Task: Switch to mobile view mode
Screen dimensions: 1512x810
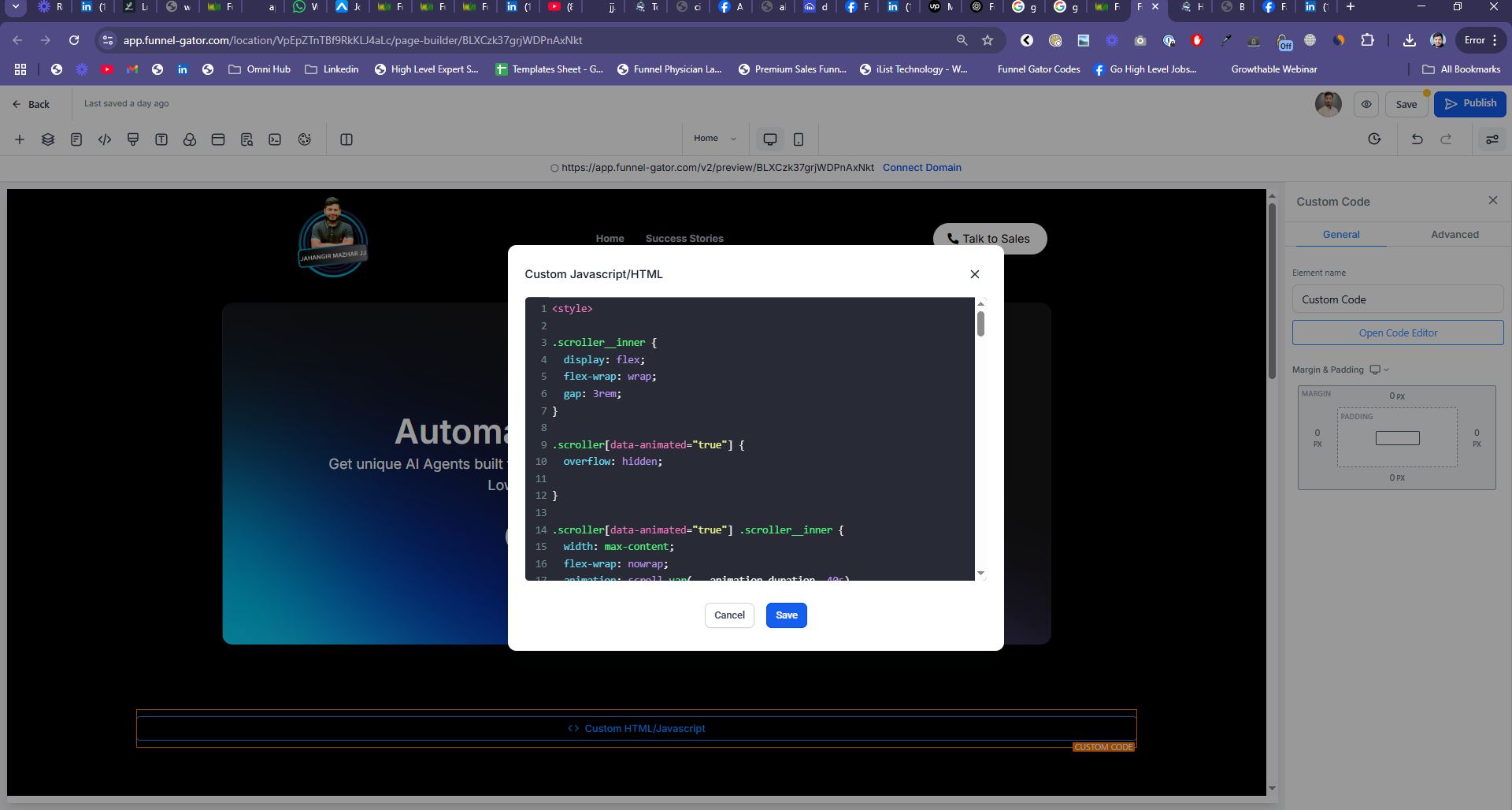Action: [798, 139]
